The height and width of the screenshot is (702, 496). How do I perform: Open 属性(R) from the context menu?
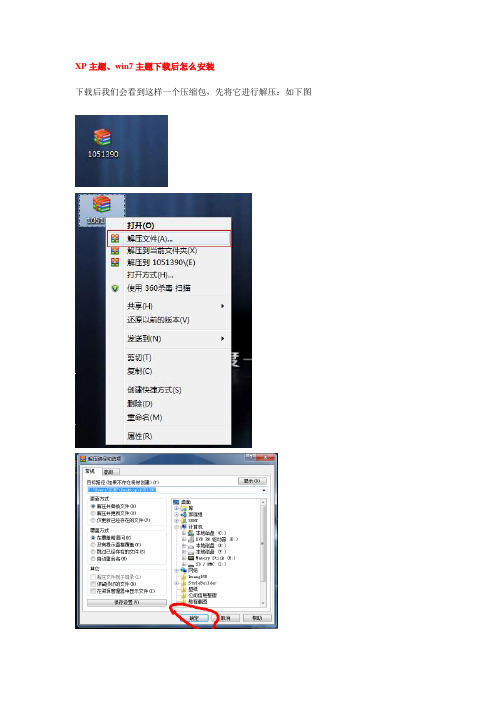pos(168,436)
